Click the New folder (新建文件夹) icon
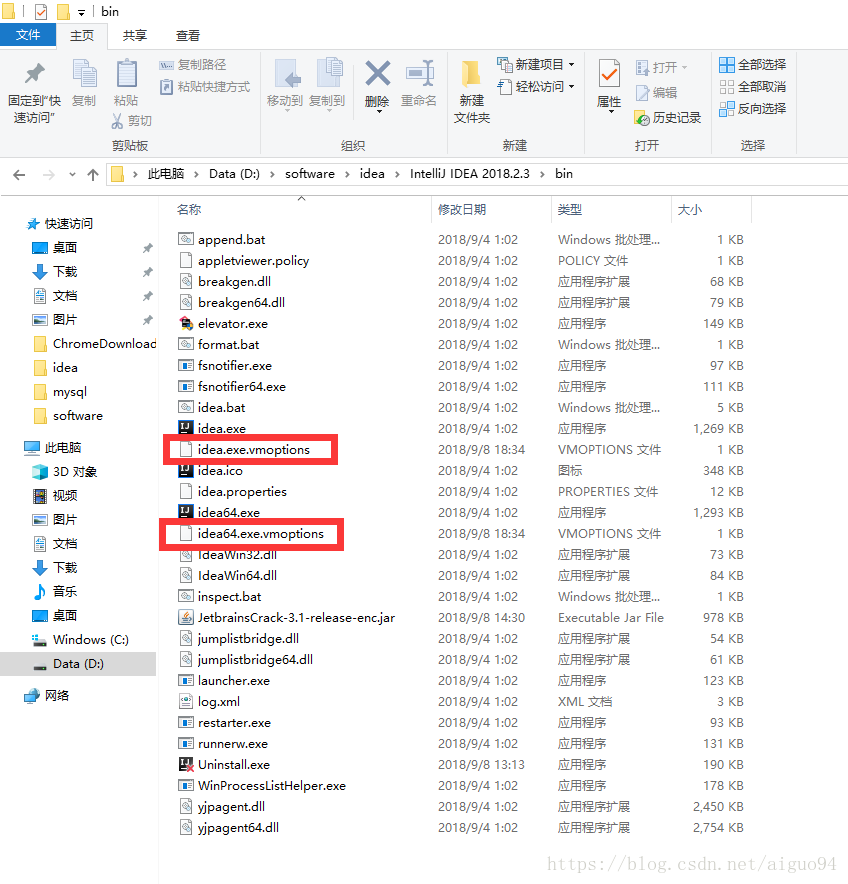The height and width of the screenshot is (884, 848). pyautogui.click(x=471, y=74)
